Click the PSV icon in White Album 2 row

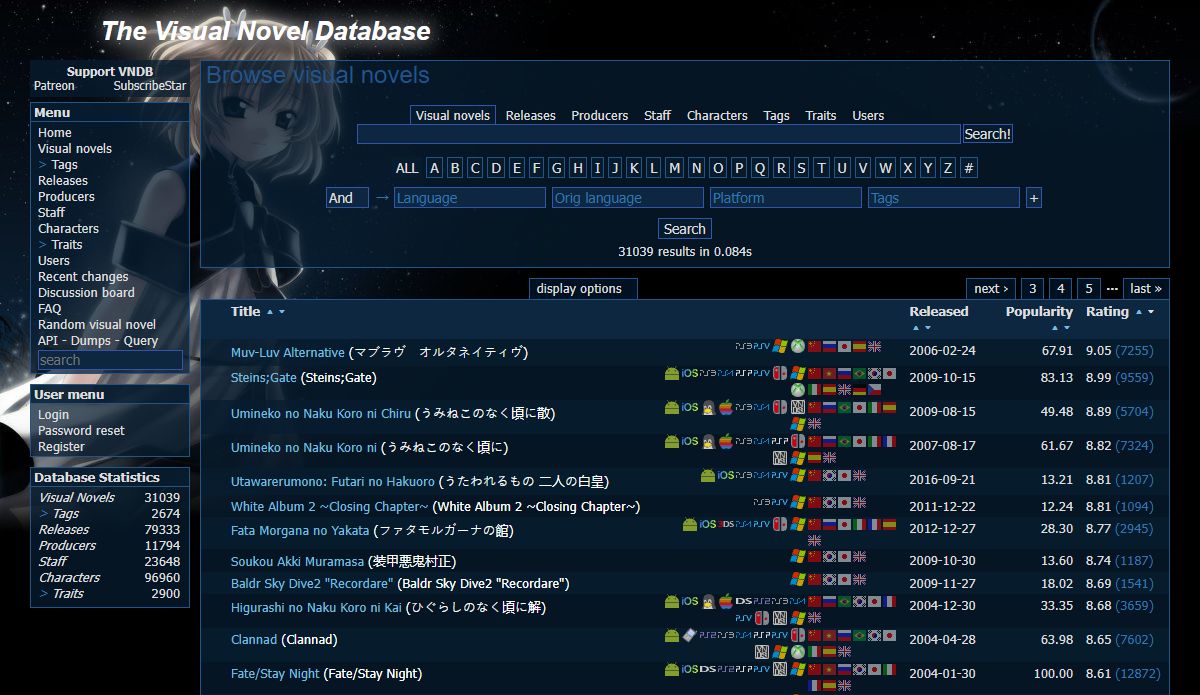point(779,502)
